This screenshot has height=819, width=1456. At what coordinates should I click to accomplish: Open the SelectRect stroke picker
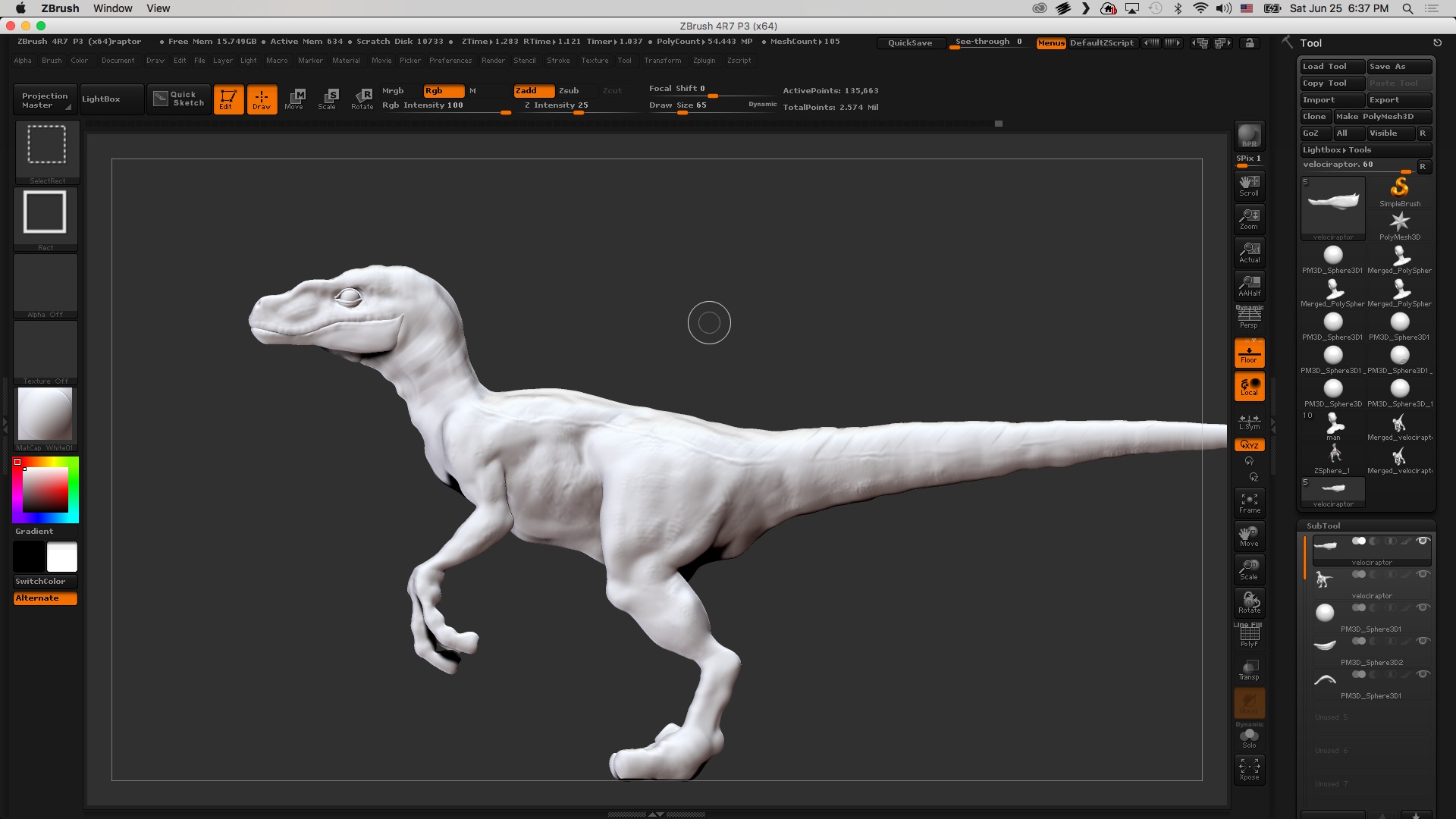coord(46,152)
